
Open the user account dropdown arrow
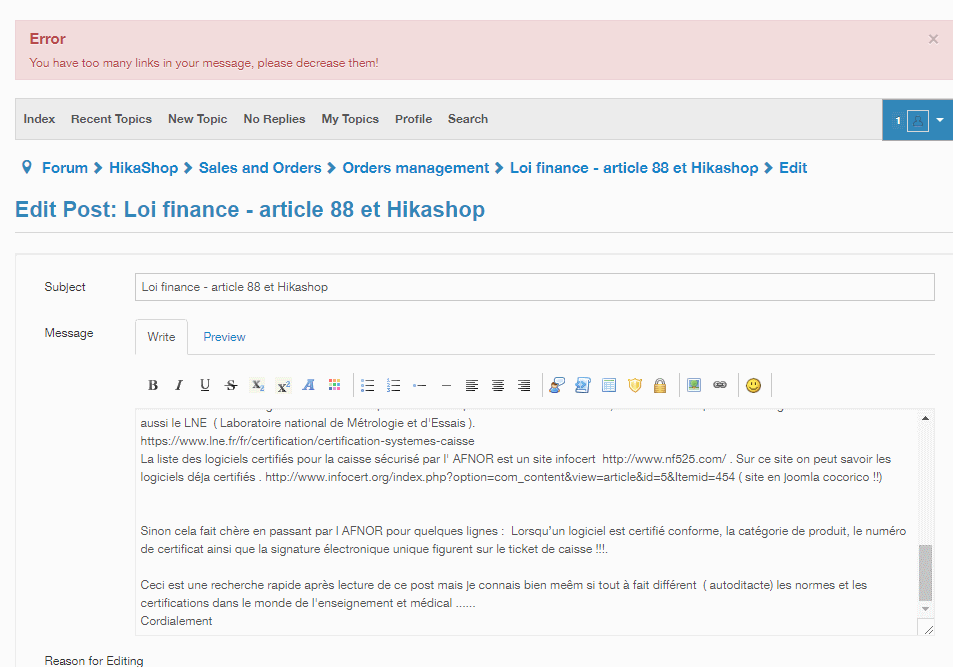tap(940, 120)
